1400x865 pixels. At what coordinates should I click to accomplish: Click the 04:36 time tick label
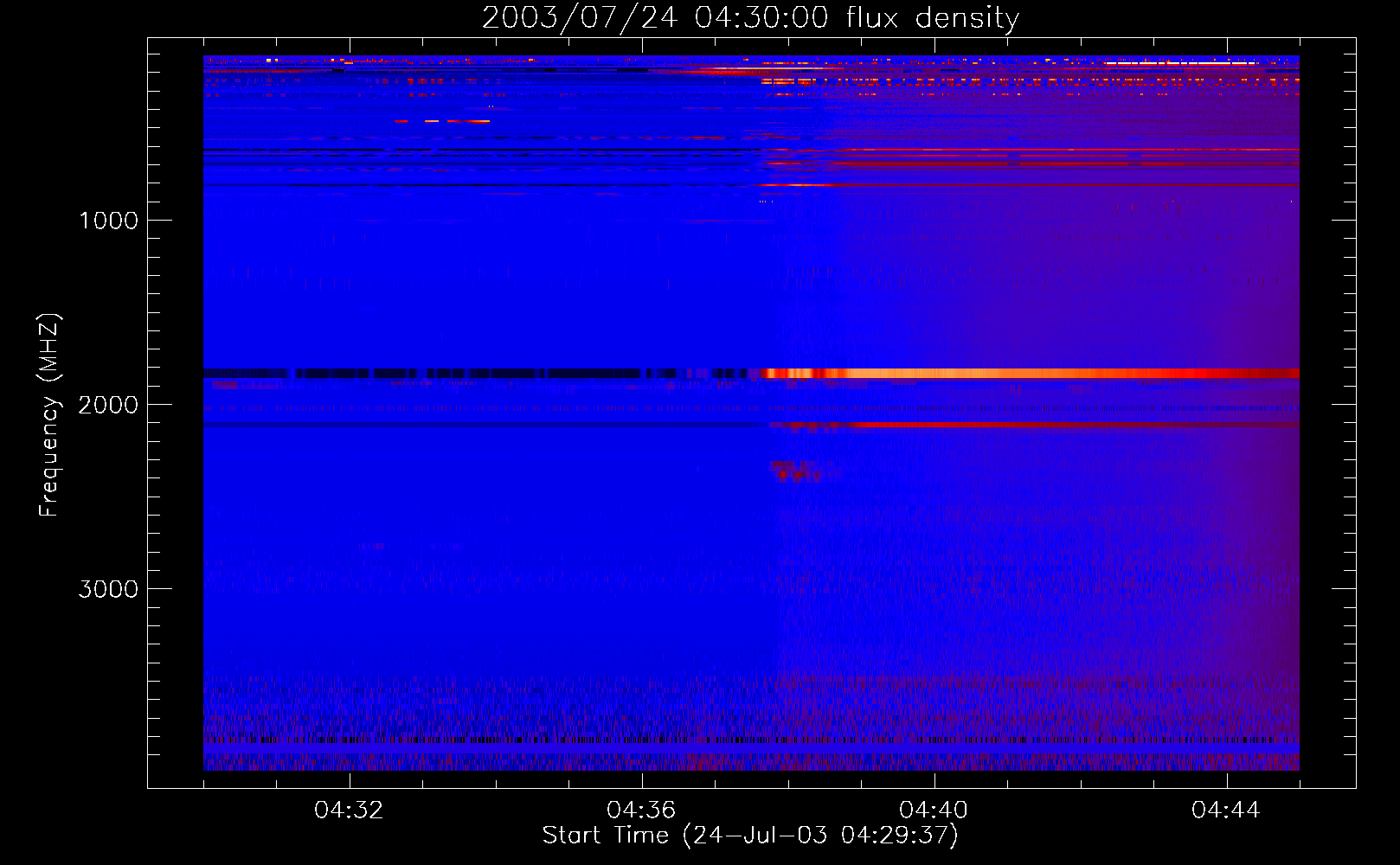(642, 811)
